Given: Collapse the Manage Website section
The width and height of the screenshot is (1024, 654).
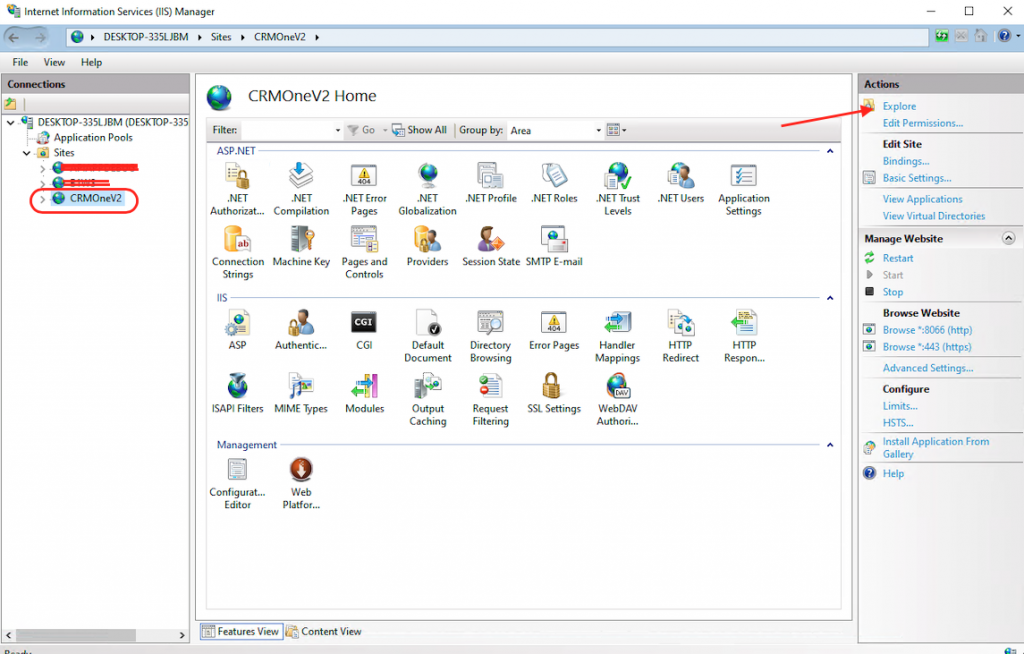Looking at the screenshot, I should [1008, 239].
